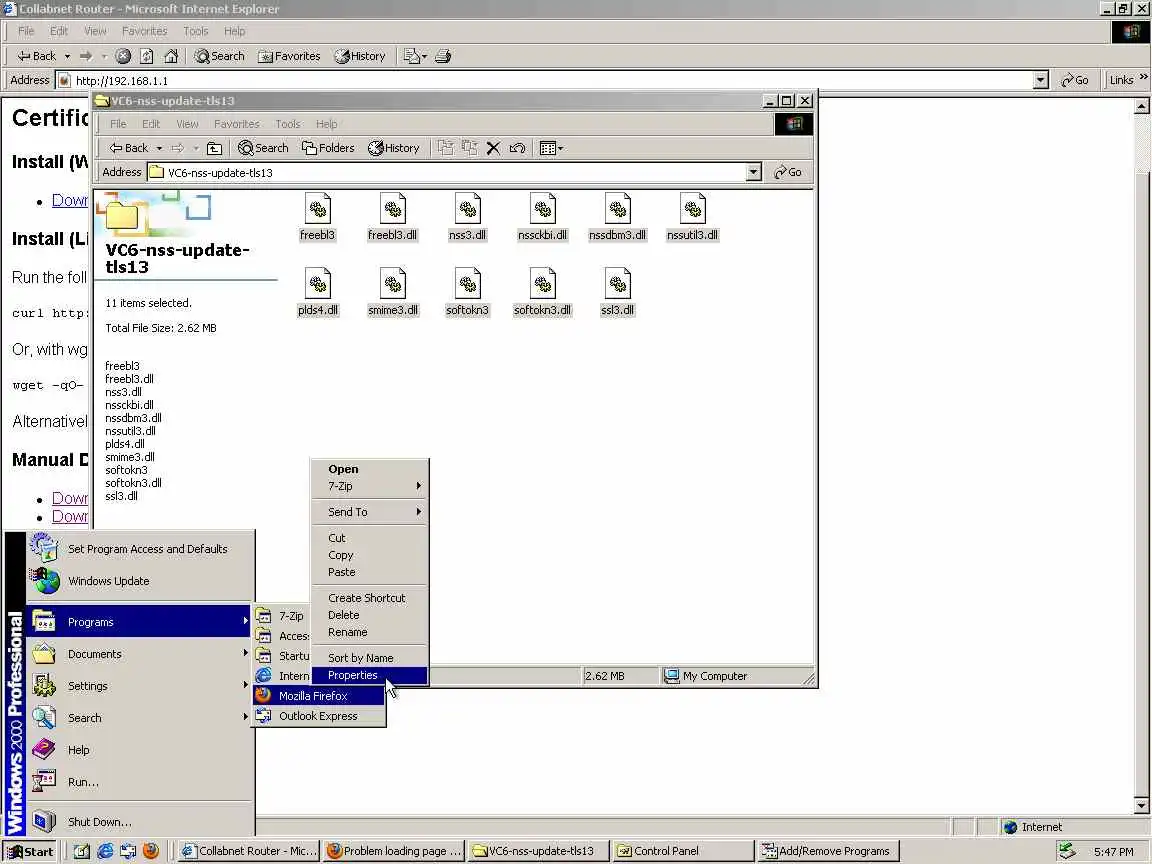Click the Internet Explorer URL field
Screen dimensions: 1152x864
(544, 80)
